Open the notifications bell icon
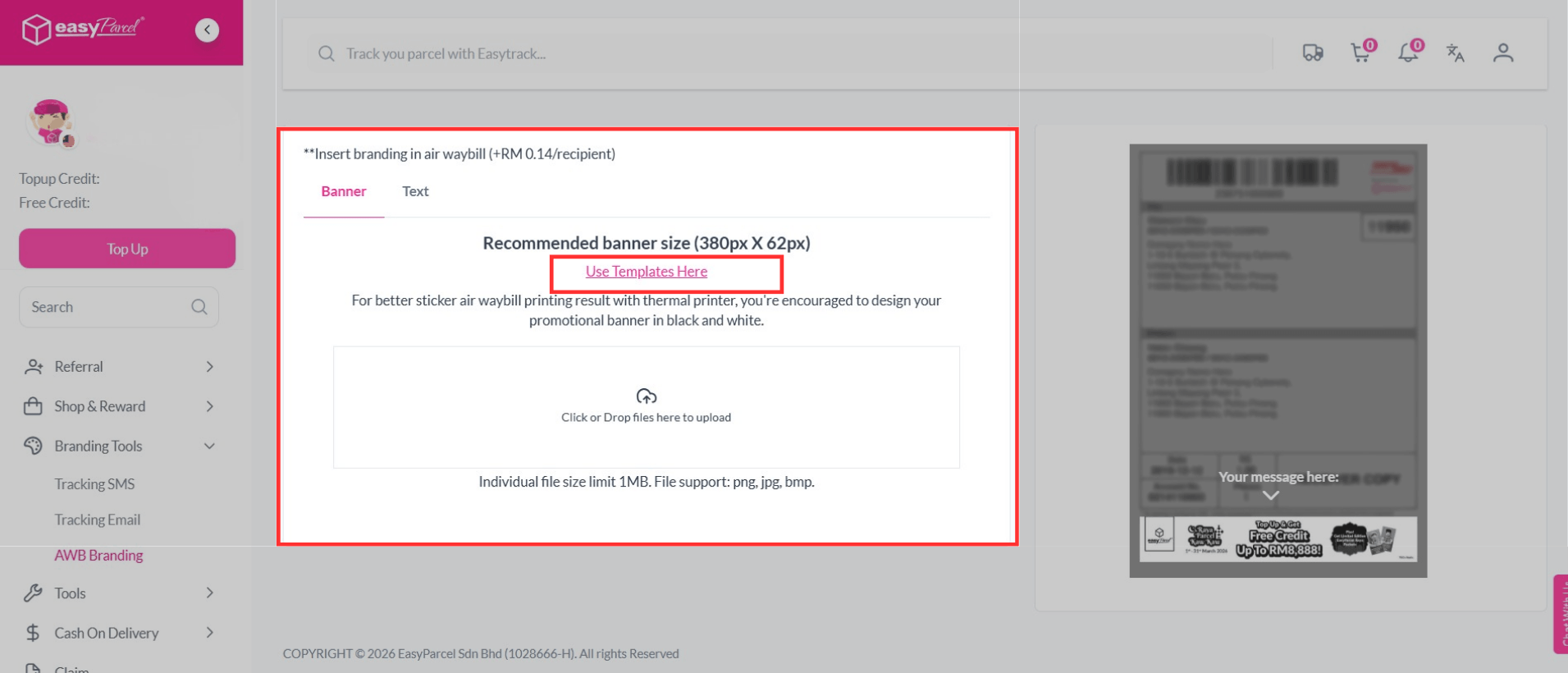This screenshot has height=673, width=1568. pos(1408,53)
